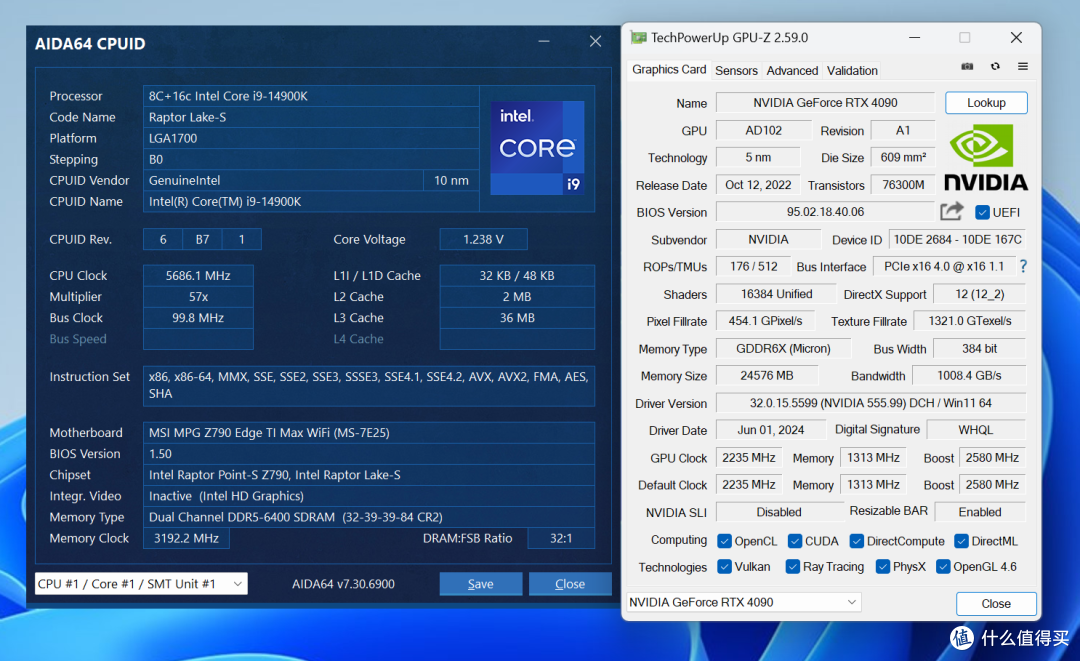
Task: Click the GPU-Z title bar app icon
Action: pyautogui.click(x=638, y=37)
